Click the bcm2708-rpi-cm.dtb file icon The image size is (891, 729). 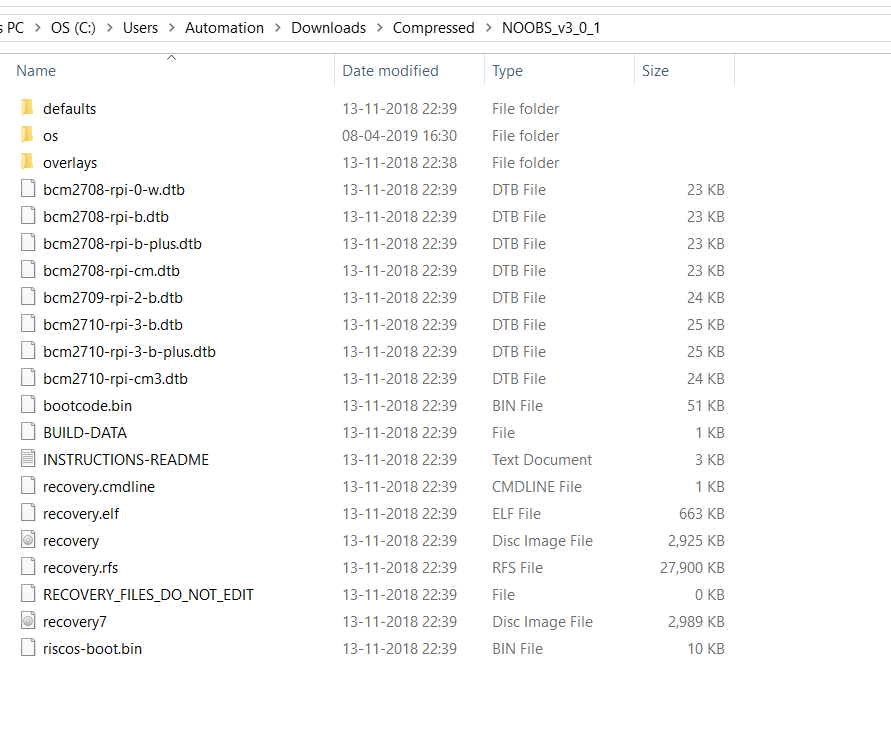pos(28,269)
